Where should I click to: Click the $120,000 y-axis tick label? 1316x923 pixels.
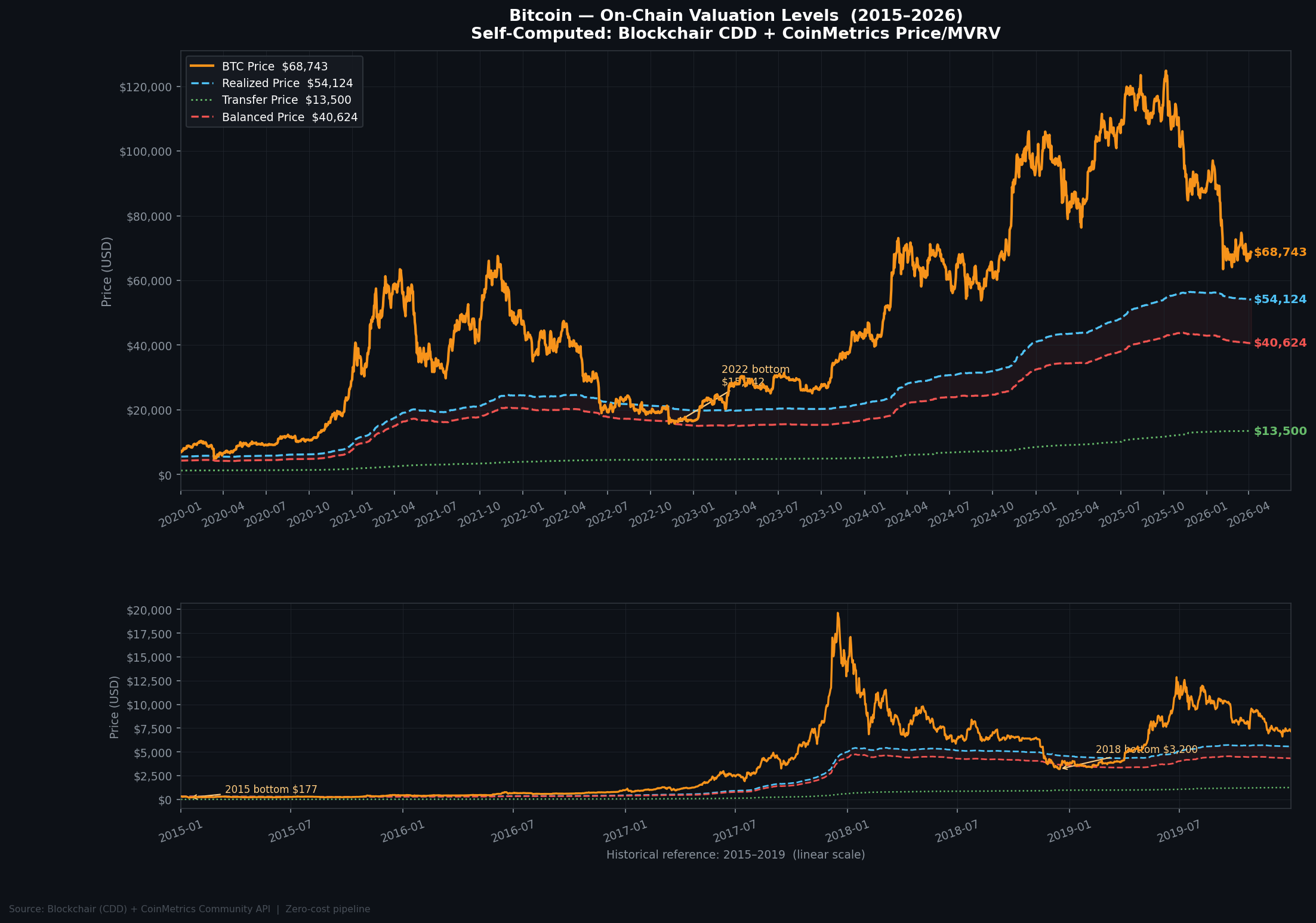pos(145,87)
